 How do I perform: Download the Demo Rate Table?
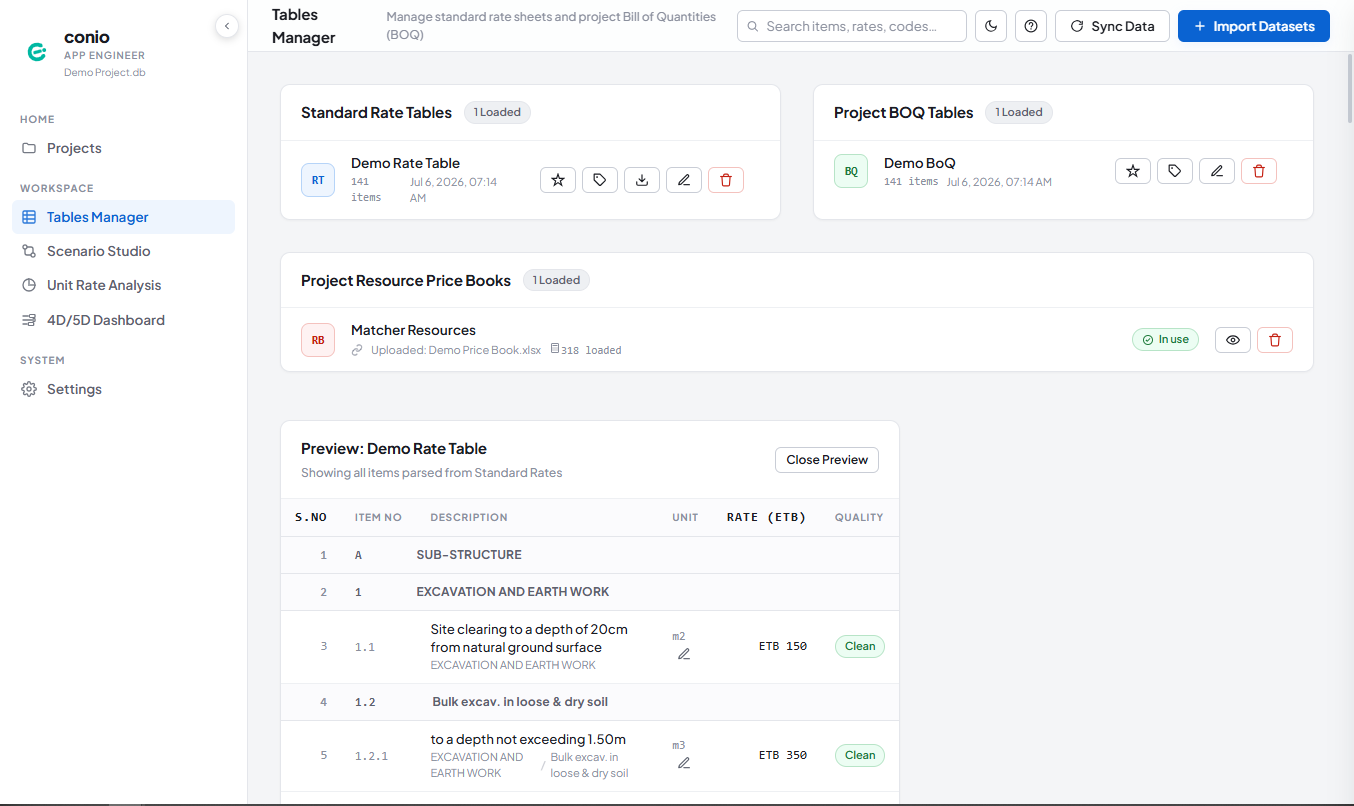(642, 180)
